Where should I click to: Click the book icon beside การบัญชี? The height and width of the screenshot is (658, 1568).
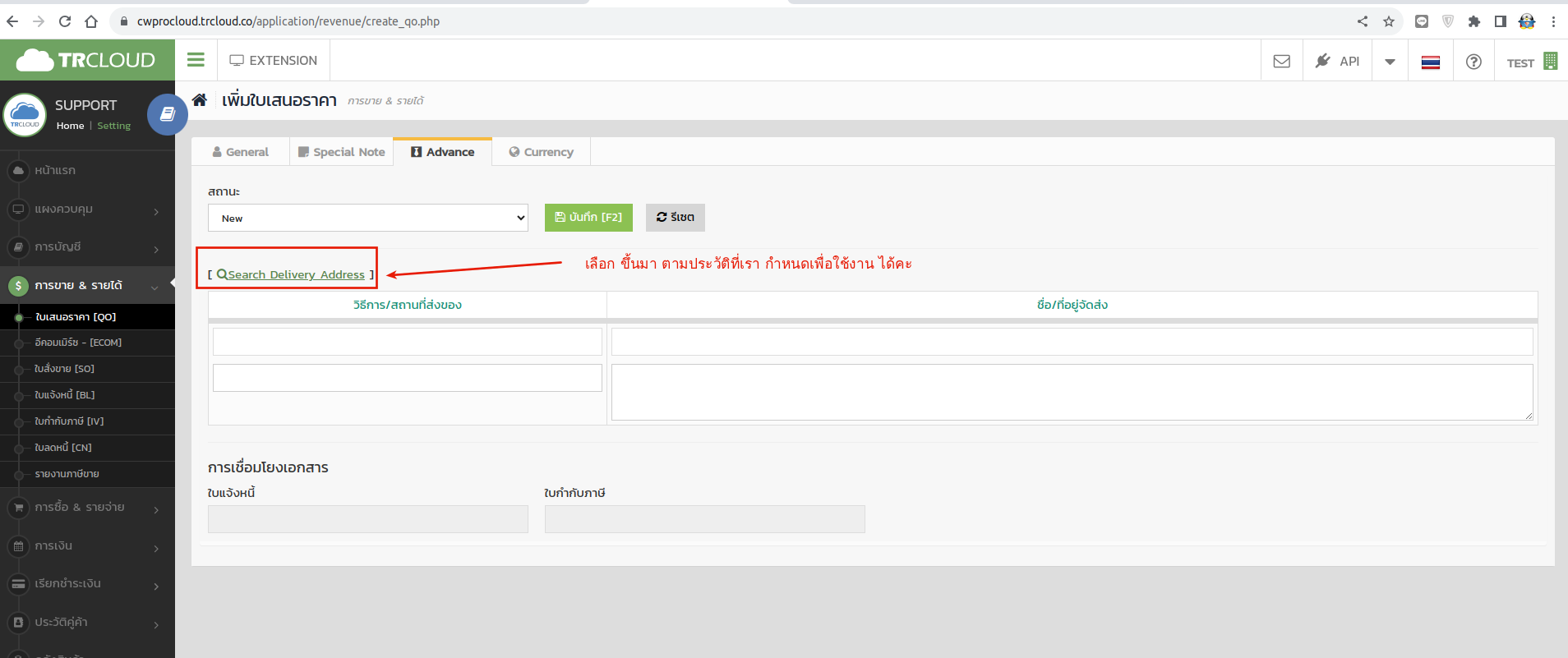pos(18,247)
